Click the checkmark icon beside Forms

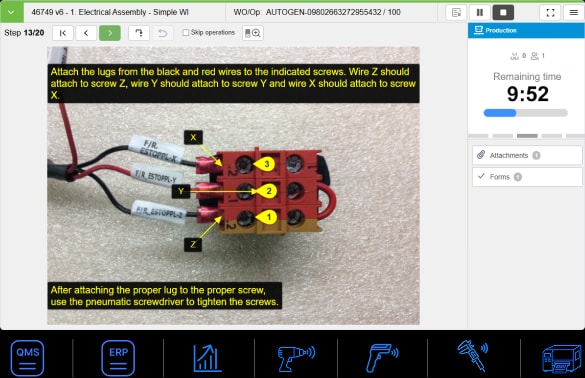(x=481, y=176)
